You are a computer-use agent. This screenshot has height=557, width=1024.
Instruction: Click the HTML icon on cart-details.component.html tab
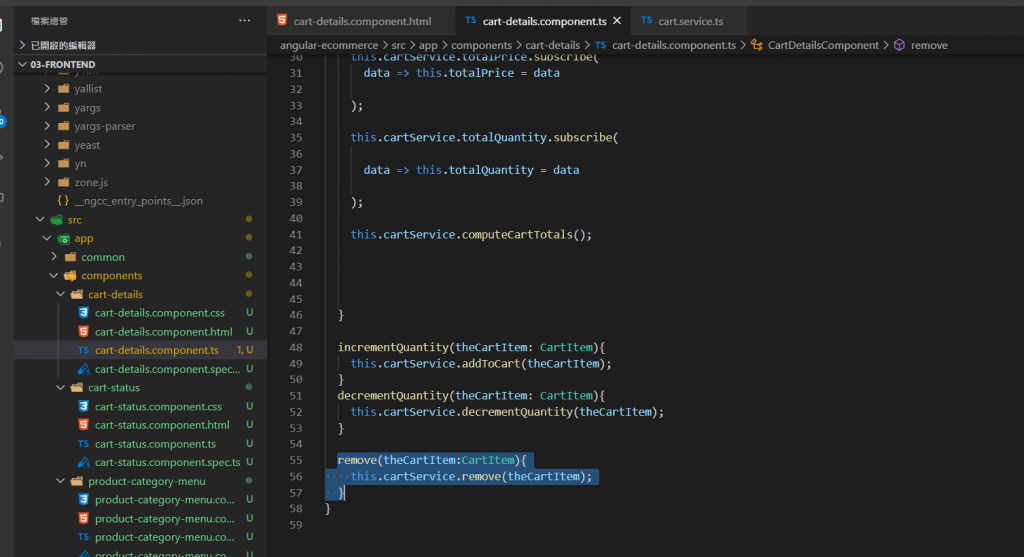(281, 20)
